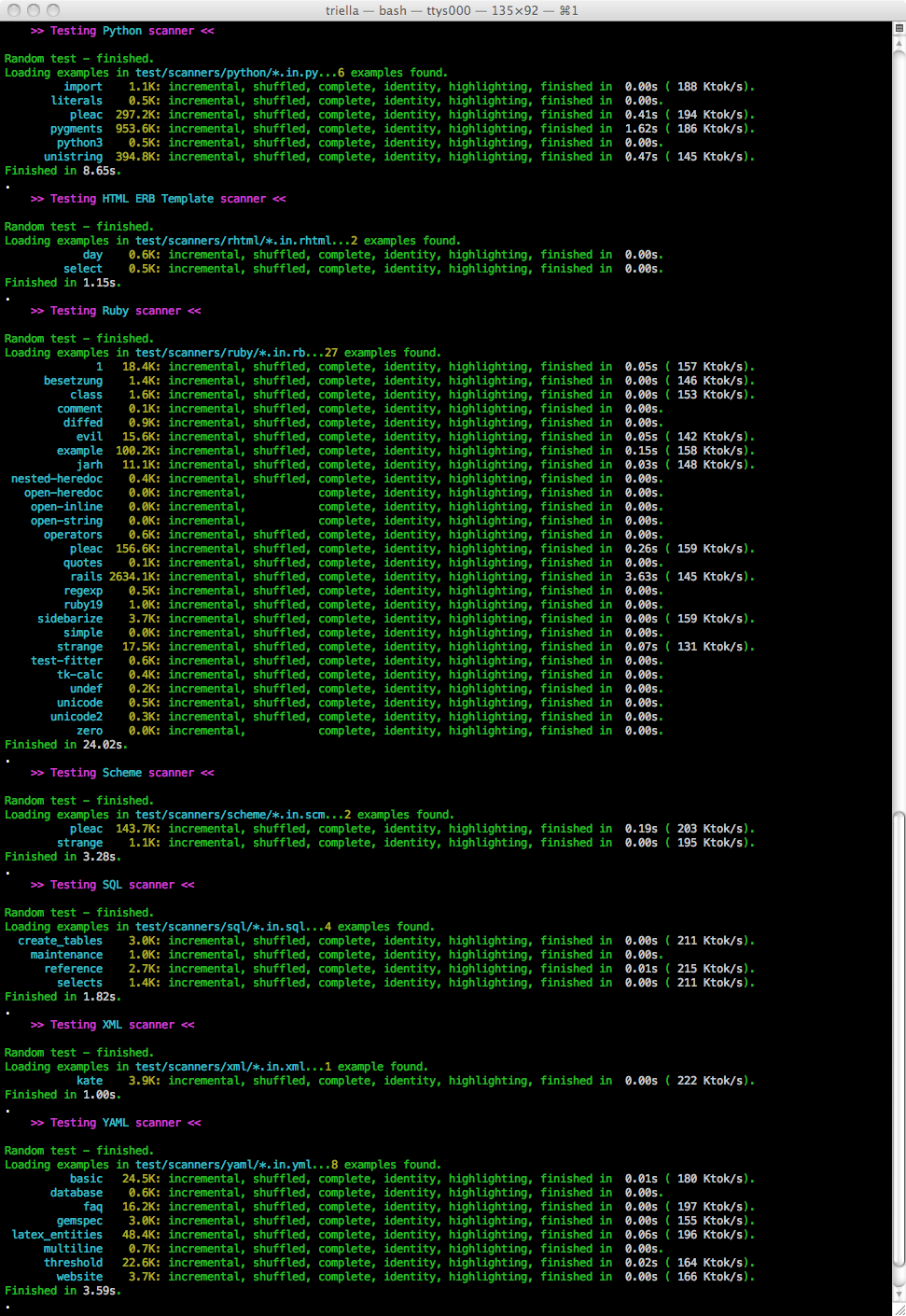Click the empty scrollbar track above thumb

pos(899,420)
